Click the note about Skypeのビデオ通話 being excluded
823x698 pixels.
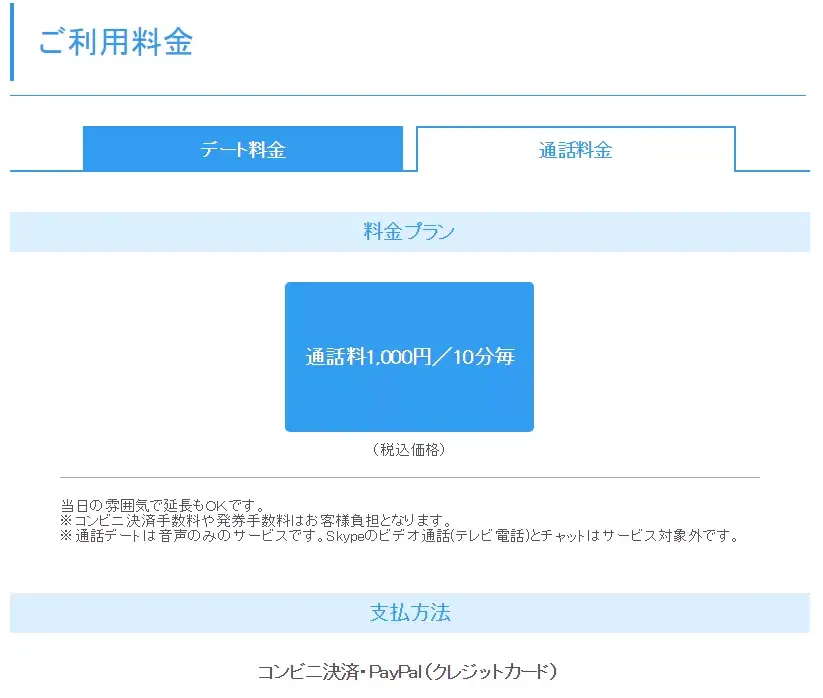pos(400,536)
